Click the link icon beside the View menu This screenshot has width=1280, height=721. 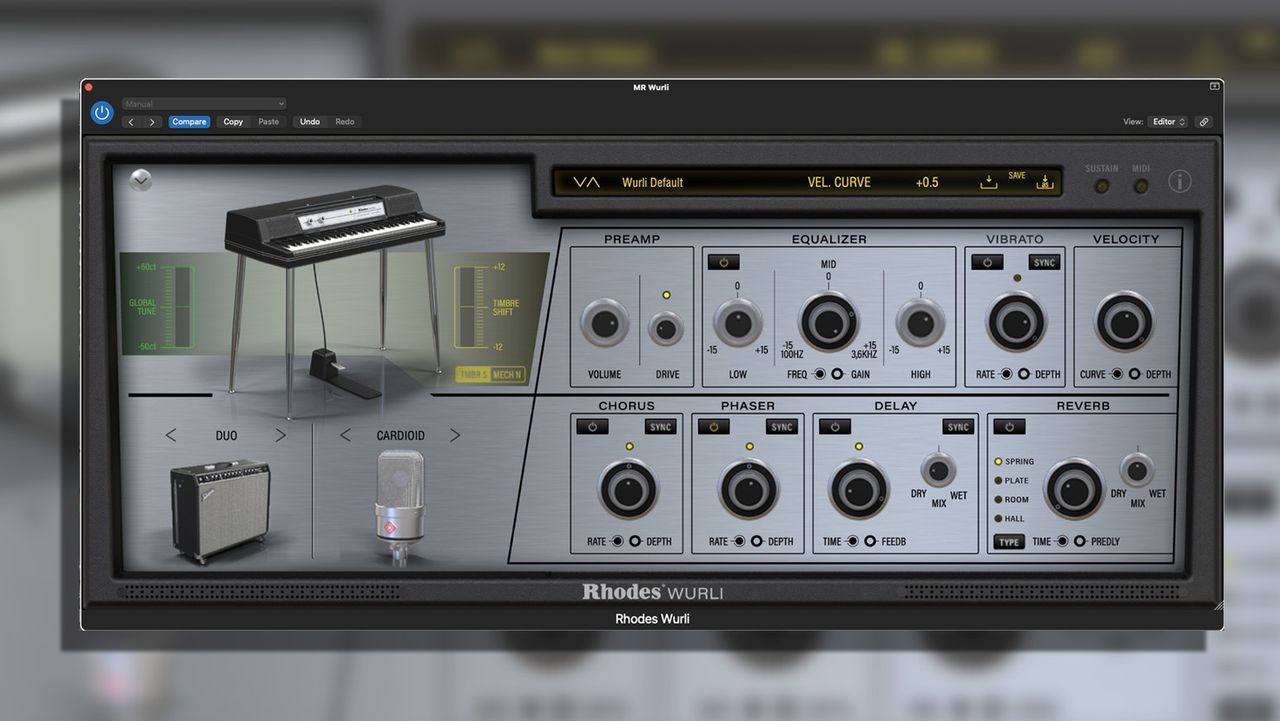(x=1204, y=122)
